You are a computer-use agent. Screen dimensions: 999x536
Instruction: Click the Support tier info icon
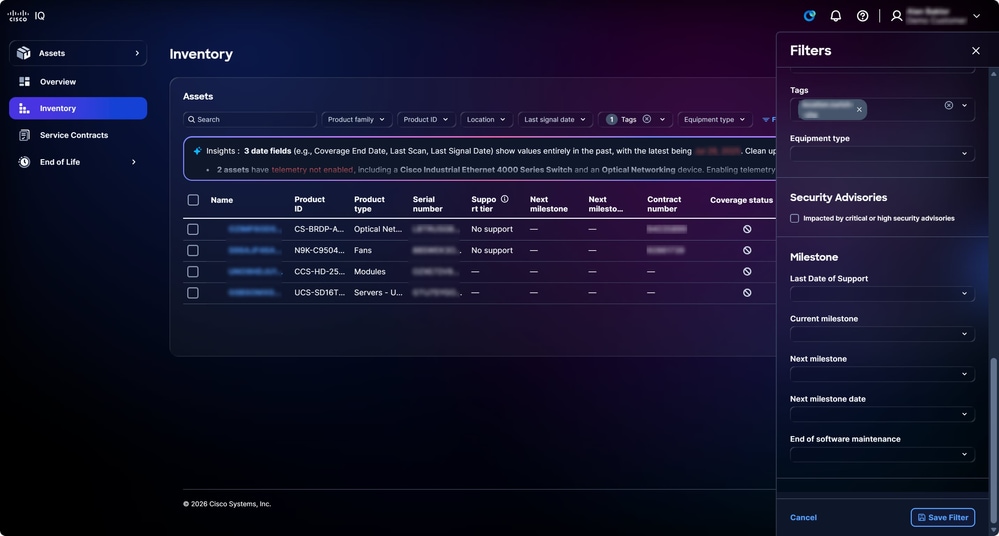[505, 199]
